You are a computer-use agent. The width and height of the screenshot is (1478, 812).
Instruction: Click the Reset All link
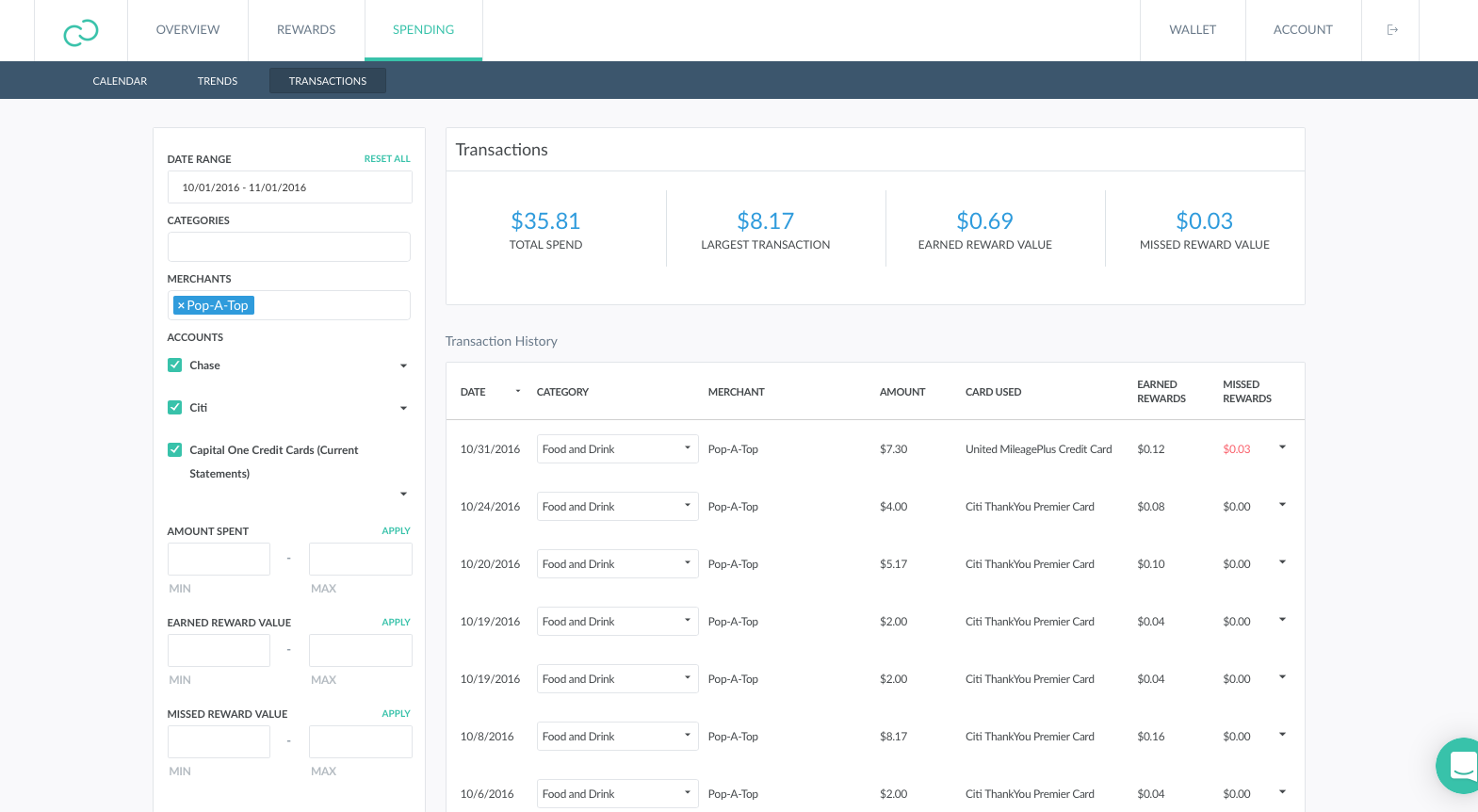click(387, 159)
